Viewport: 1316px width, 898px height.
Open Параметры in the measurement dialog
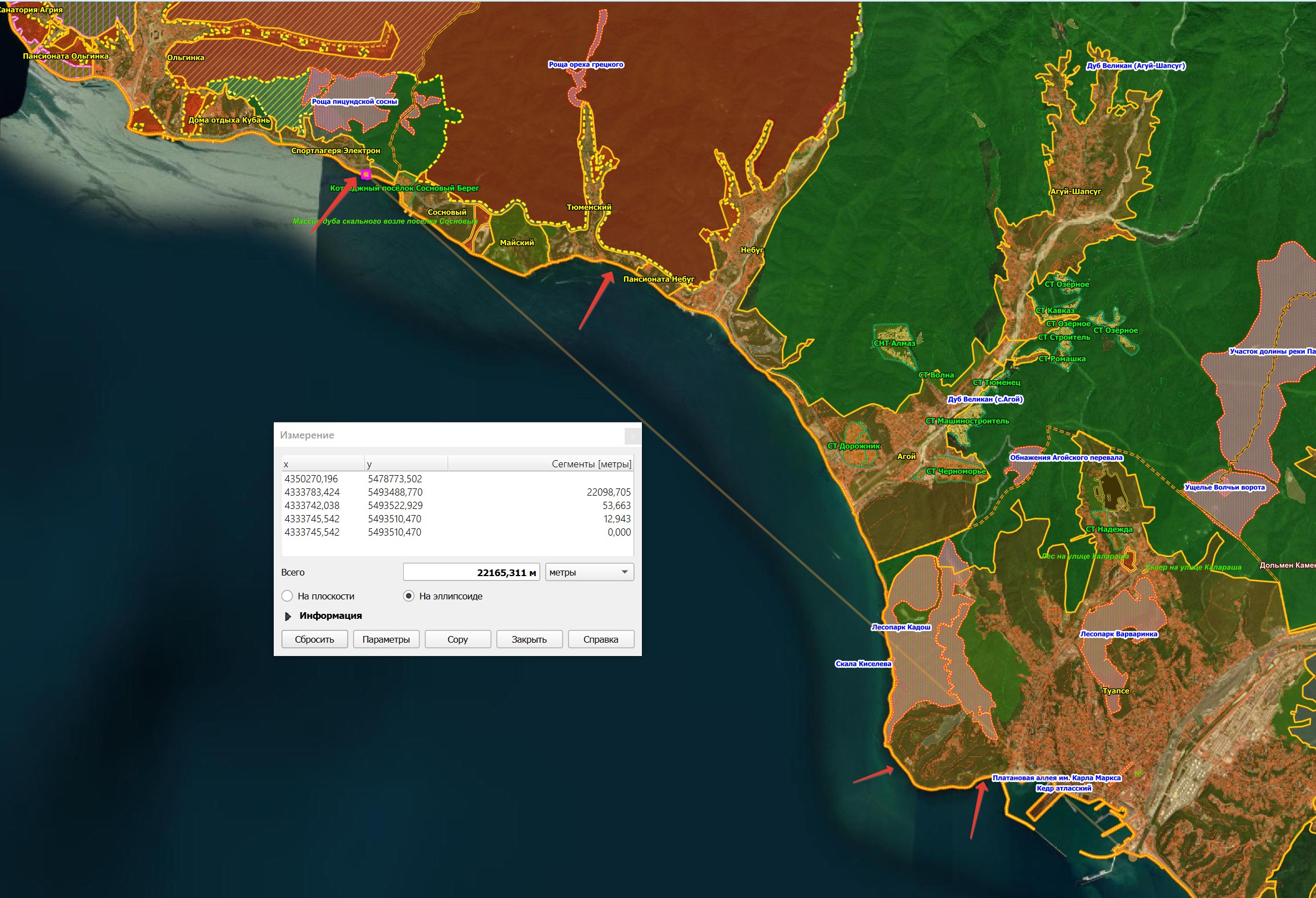coord(386,639)
